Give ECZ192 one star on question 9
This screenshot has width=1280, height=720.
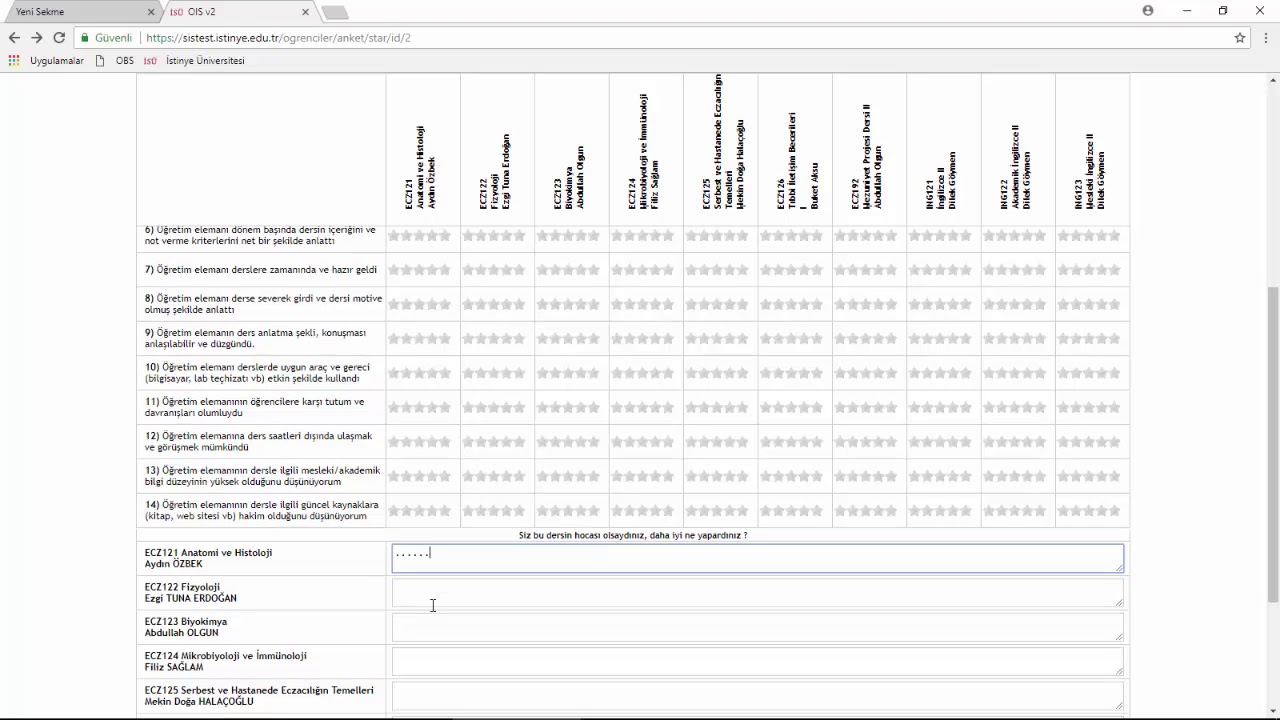[840, 339]
